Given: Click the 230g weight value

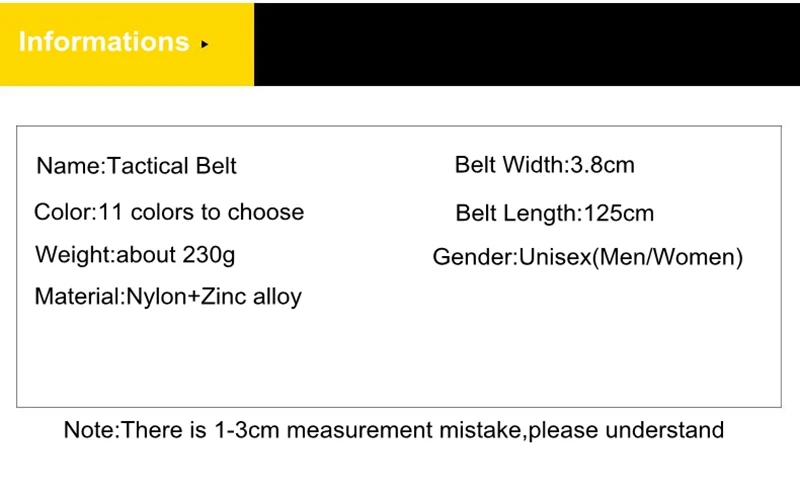Looking at the screenshot, I should click(x=209, y=254).
